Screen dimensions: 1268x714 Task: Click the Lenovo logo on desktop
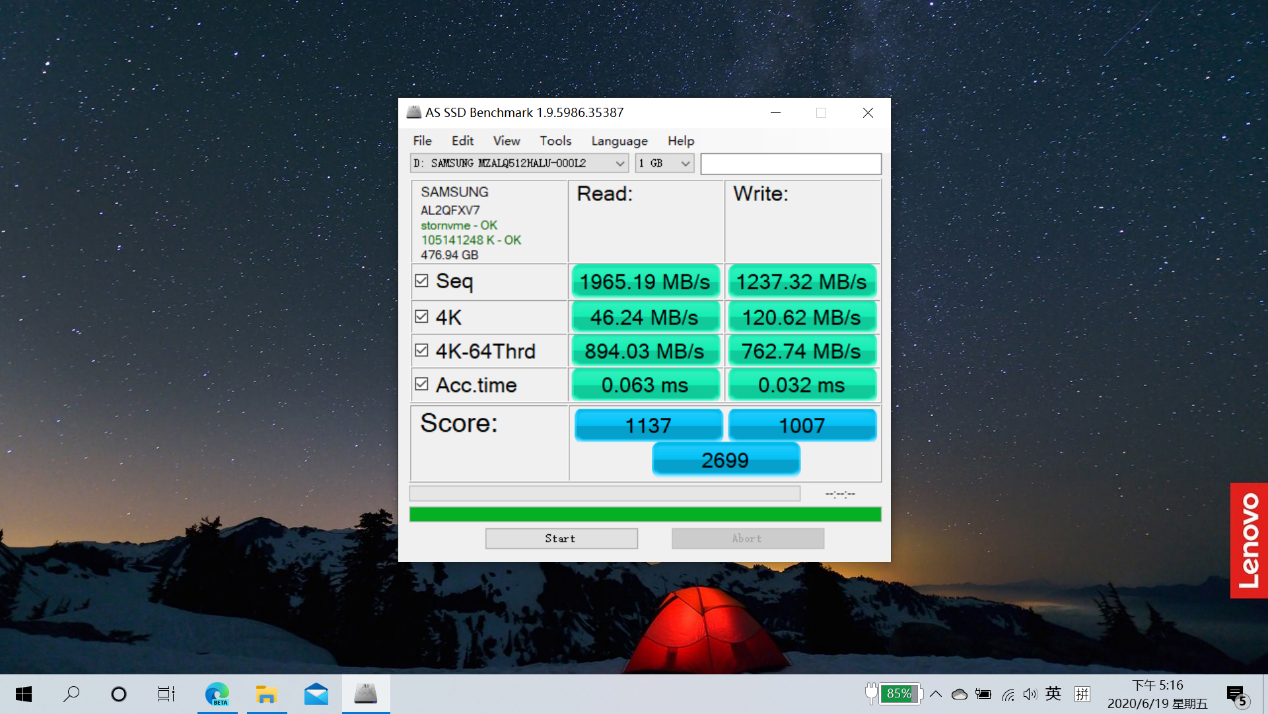(1249, 541)
